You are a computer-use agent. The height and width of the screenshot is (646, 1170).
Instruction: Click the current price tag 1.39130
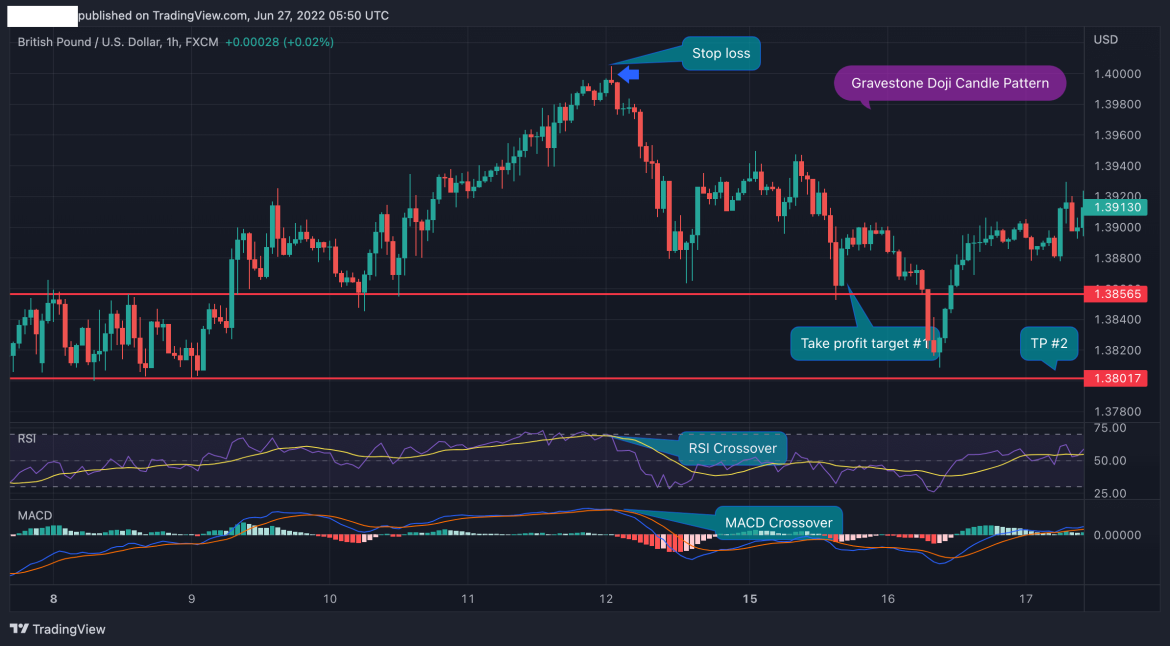coord(1113,207)
